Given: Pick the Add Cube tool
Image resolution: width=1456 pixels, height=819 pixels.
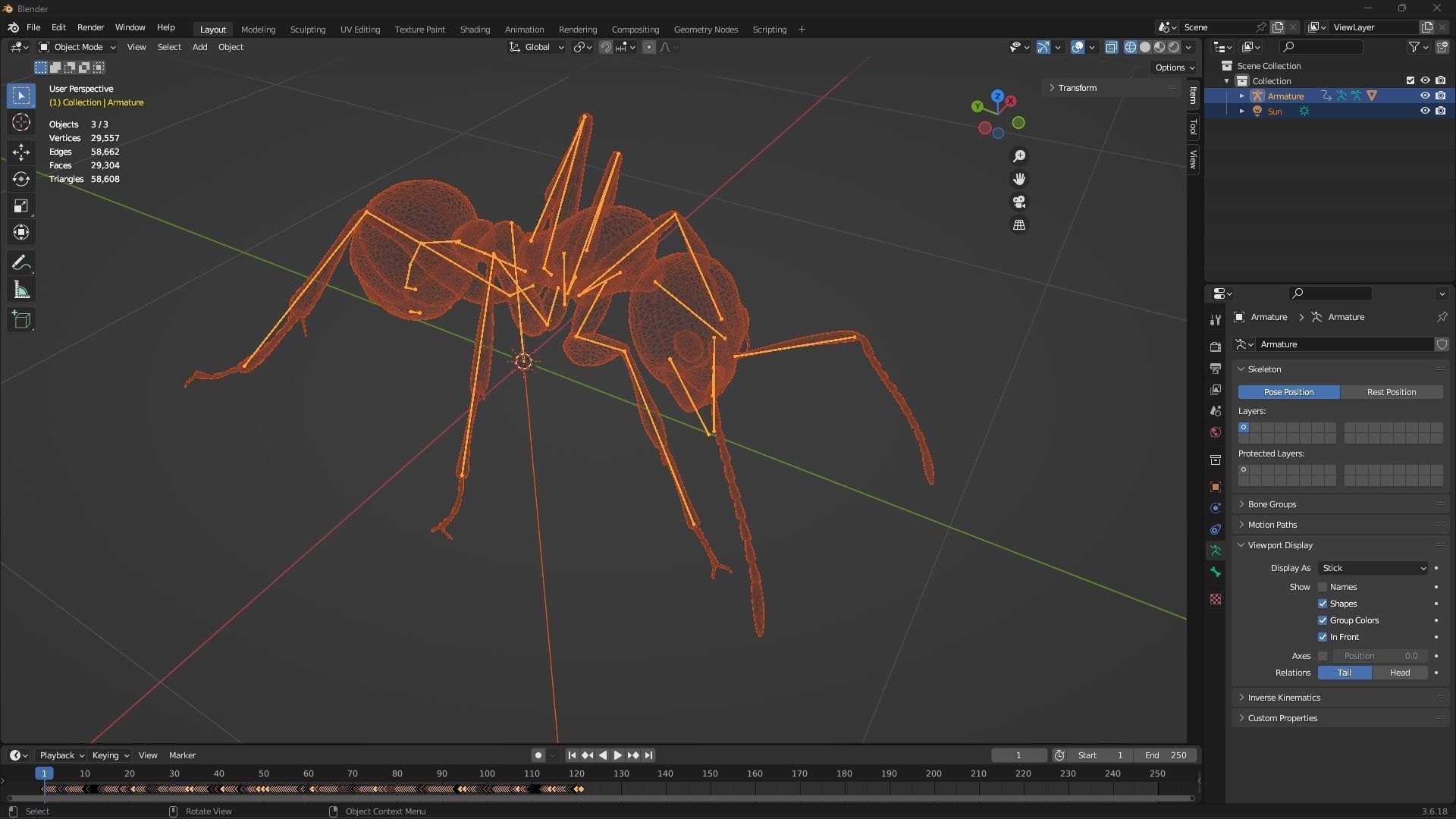Looking at the screenshot, I should (21, 320).
